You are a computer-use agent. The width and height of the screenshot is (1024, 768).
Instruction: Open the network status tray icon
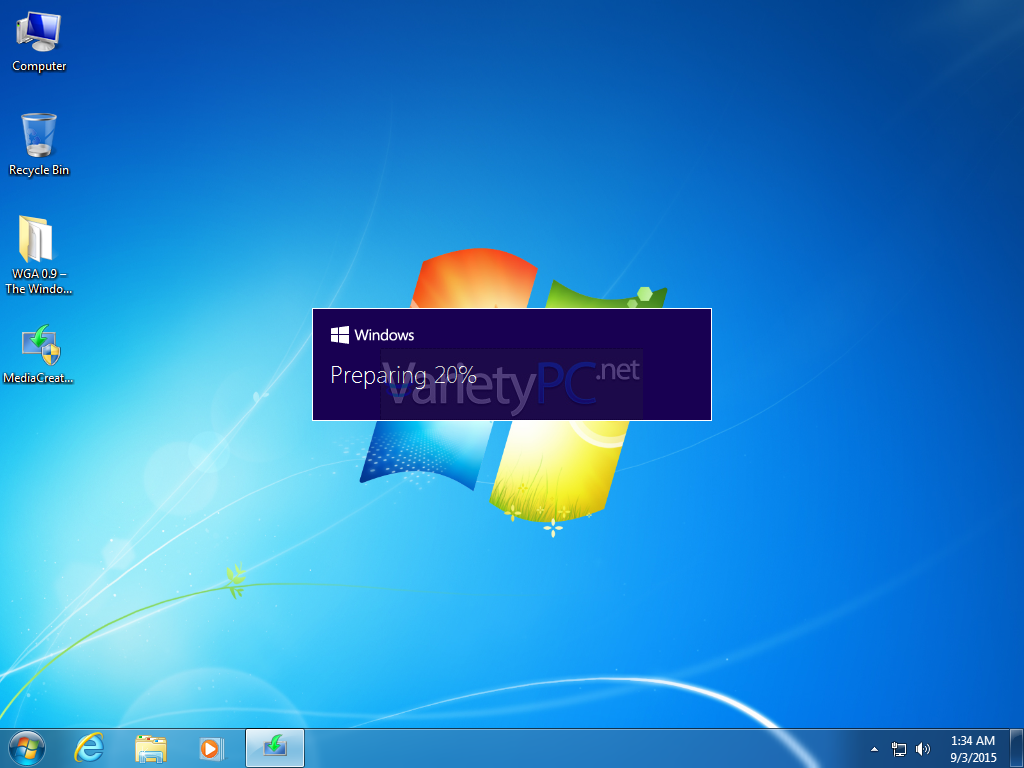(x=899, y=749)
